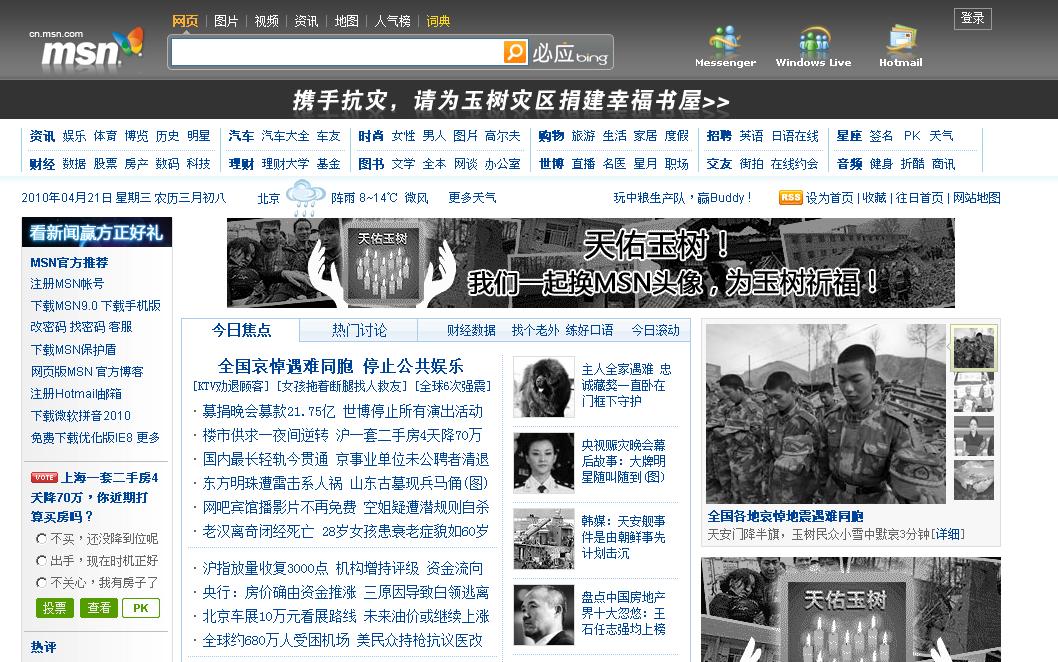Click 设为首页 link
The image size is (1058, 662).
pos(830,198)
